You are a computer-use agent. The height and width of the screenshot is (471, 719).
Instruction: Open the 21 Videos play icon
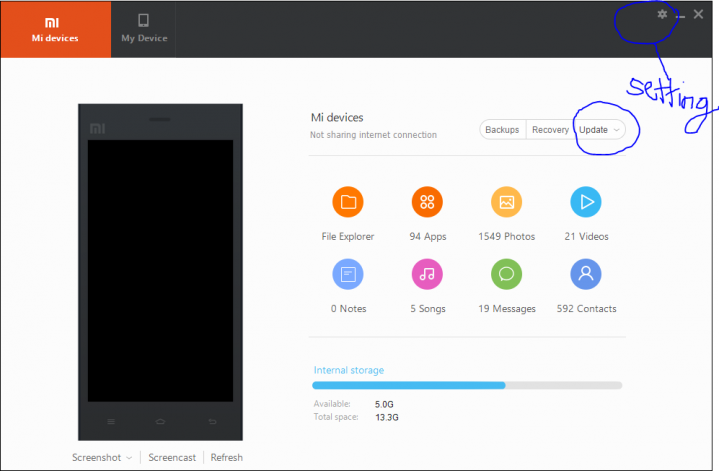point(586,202)
